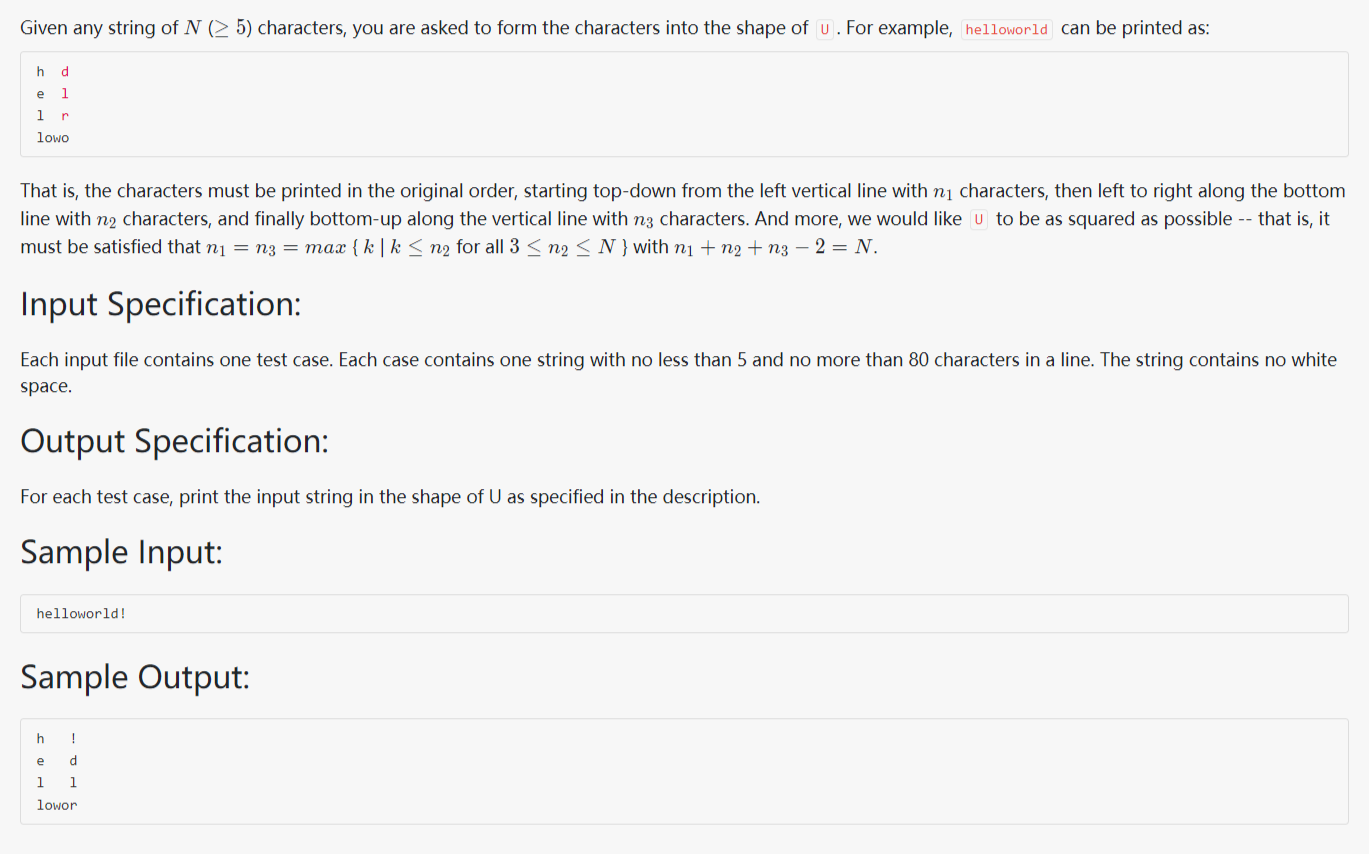
Task: Click the inline "helloworld" code snippet
Action: [x=1006, y=29]
